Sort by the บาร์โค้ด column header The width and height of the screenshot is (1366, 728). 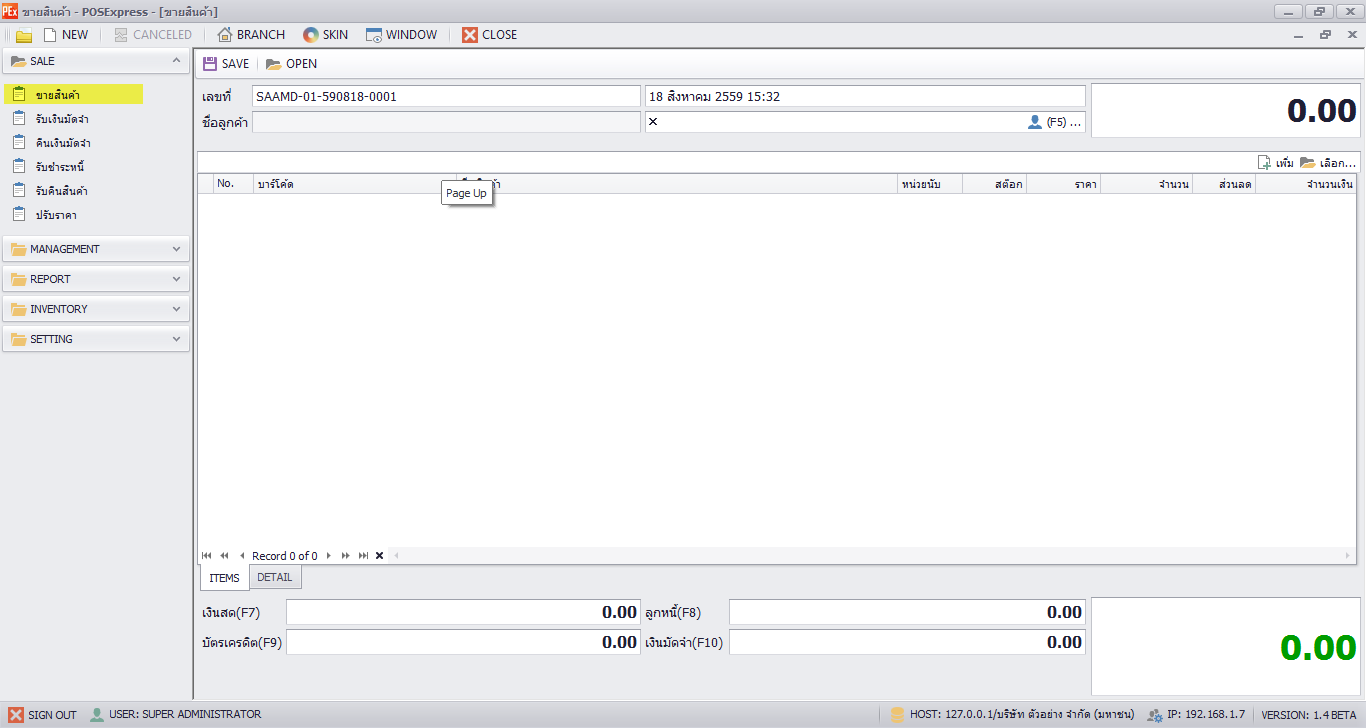355,184
